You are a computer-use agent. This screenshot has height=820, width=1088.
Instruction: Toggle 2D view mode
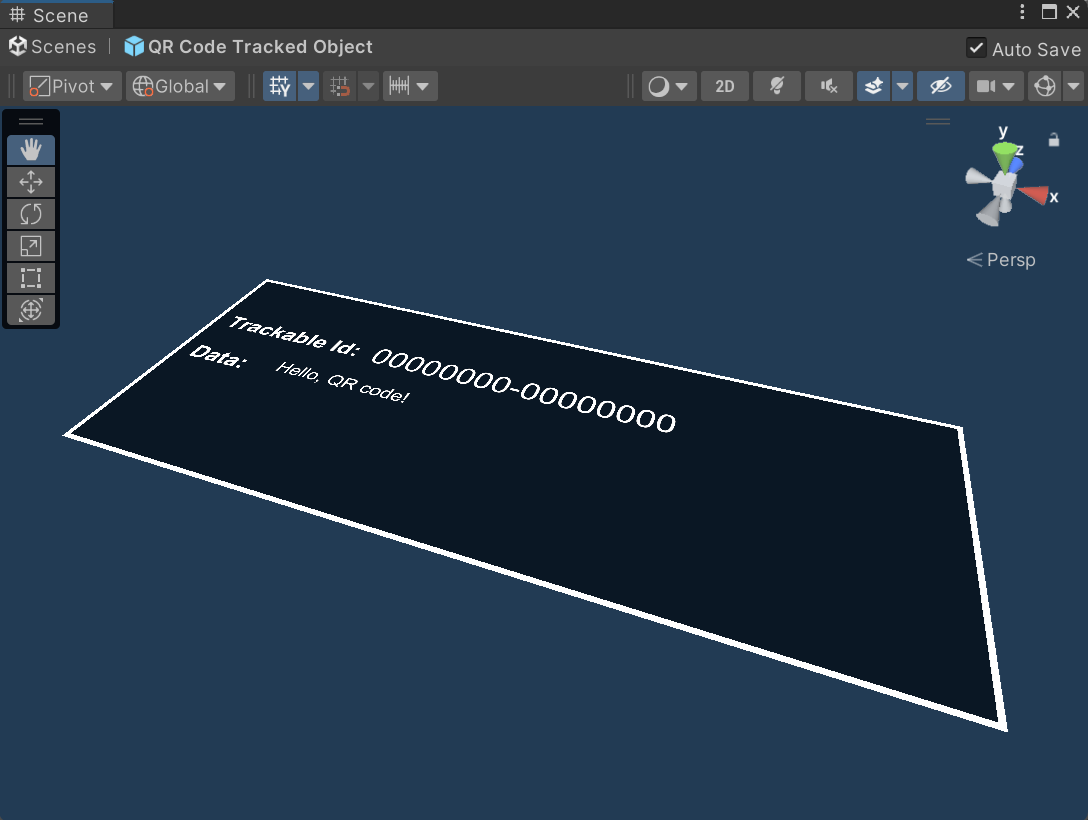pos(724,86)
